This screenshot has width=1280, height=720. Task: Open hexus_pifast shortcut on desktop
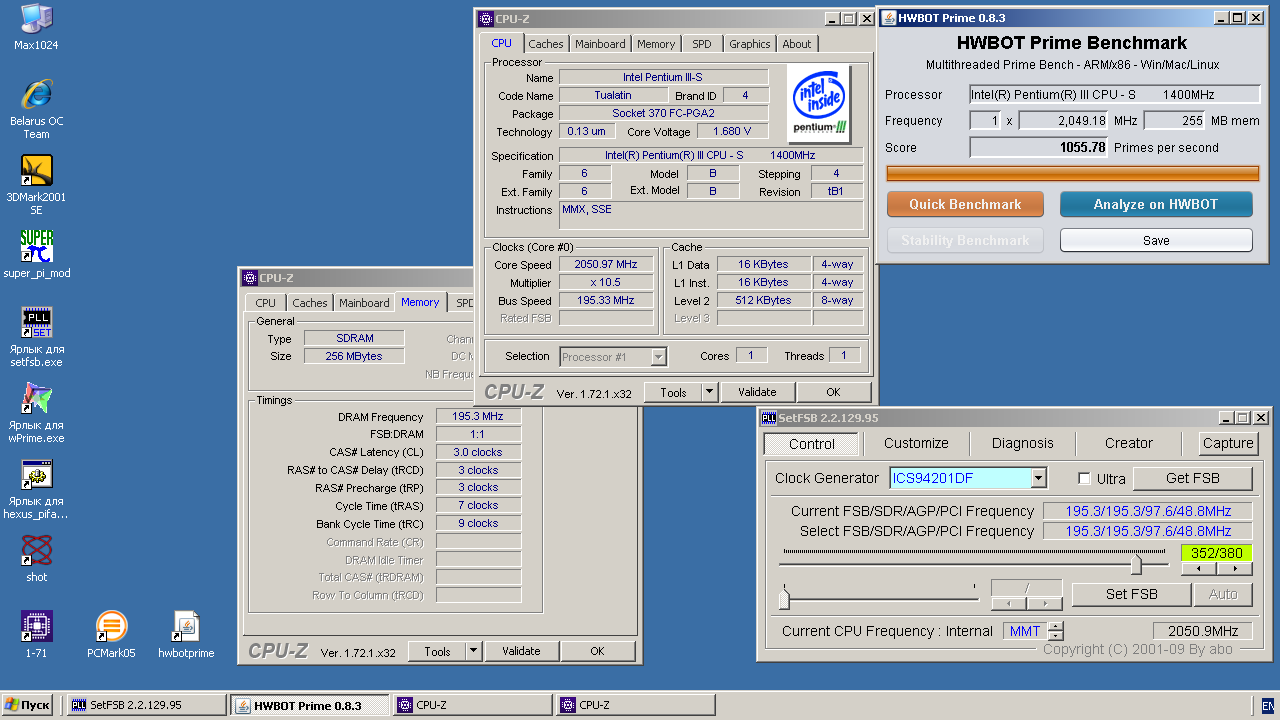(x=36, y=489)
